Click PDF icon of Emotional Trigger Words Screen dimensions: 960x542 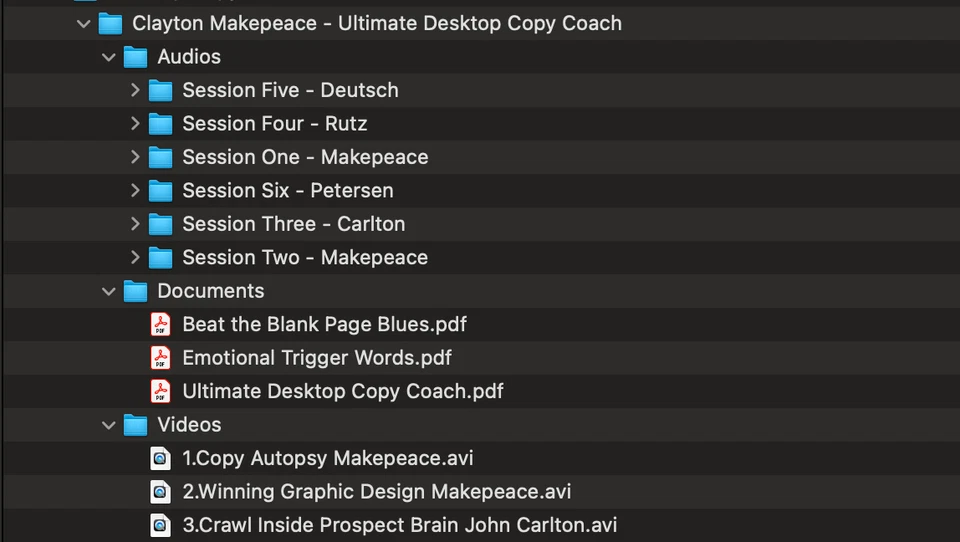tap(160, 358)
